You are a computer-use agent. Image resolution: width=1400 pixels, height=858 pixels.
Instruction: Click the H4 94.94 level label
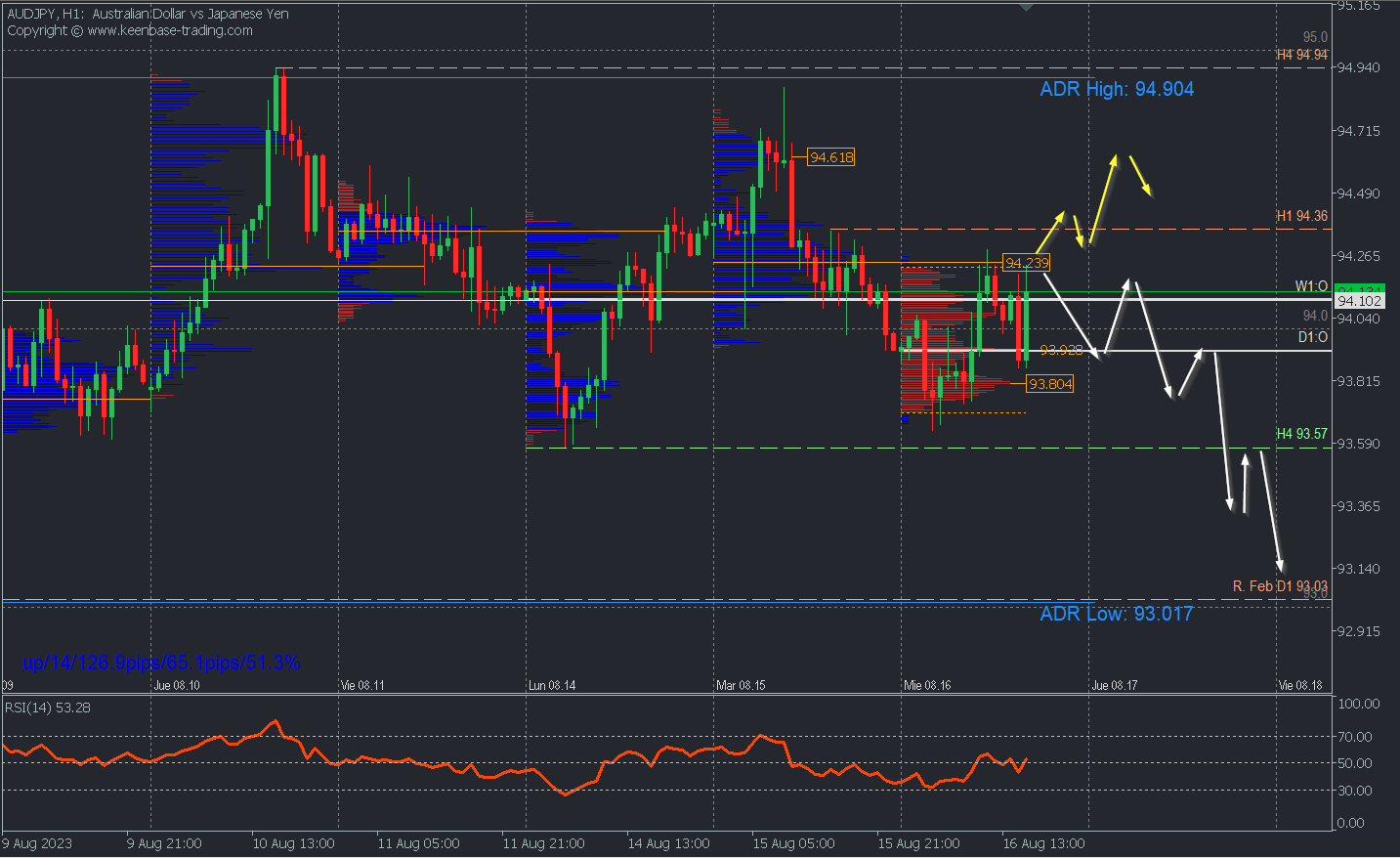[x=1302, y=55]
